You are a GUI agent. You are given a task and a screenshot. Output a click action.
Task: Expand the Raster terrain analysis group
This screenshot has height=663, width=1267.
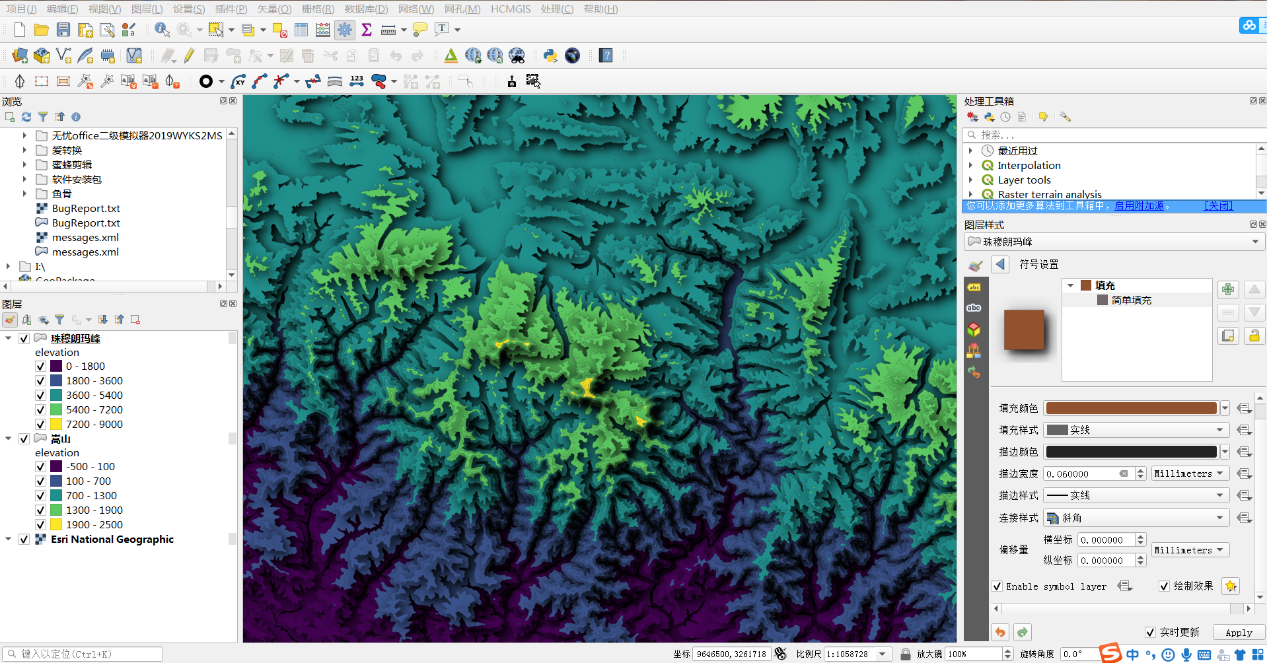[970, 195]
